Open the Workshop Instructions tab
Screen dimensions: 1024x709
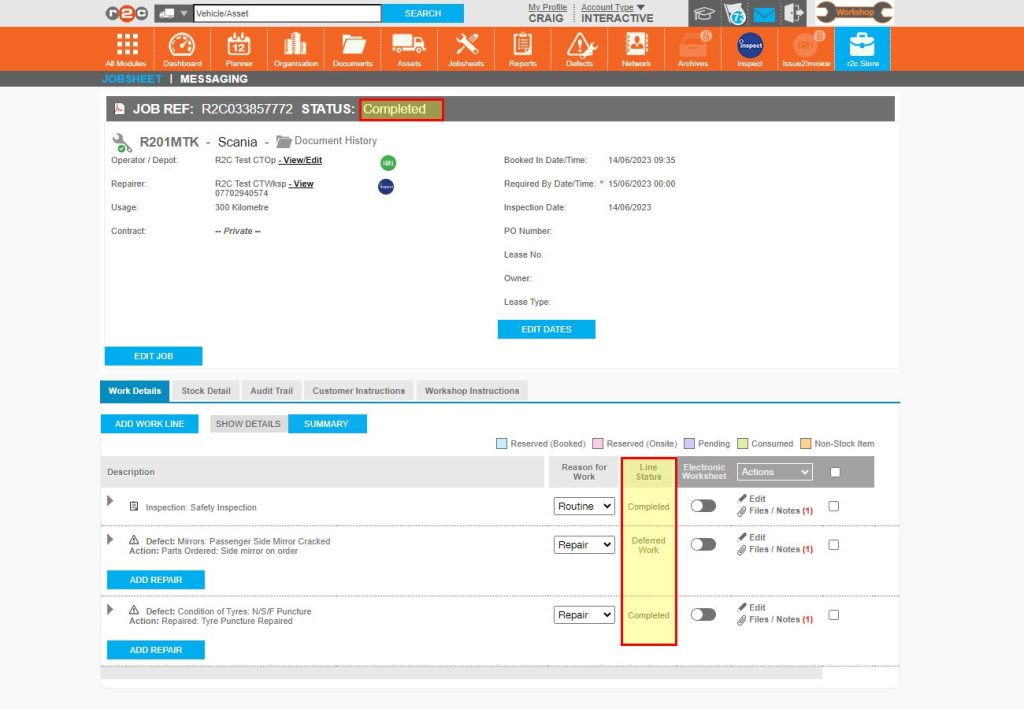coord(471,391)
